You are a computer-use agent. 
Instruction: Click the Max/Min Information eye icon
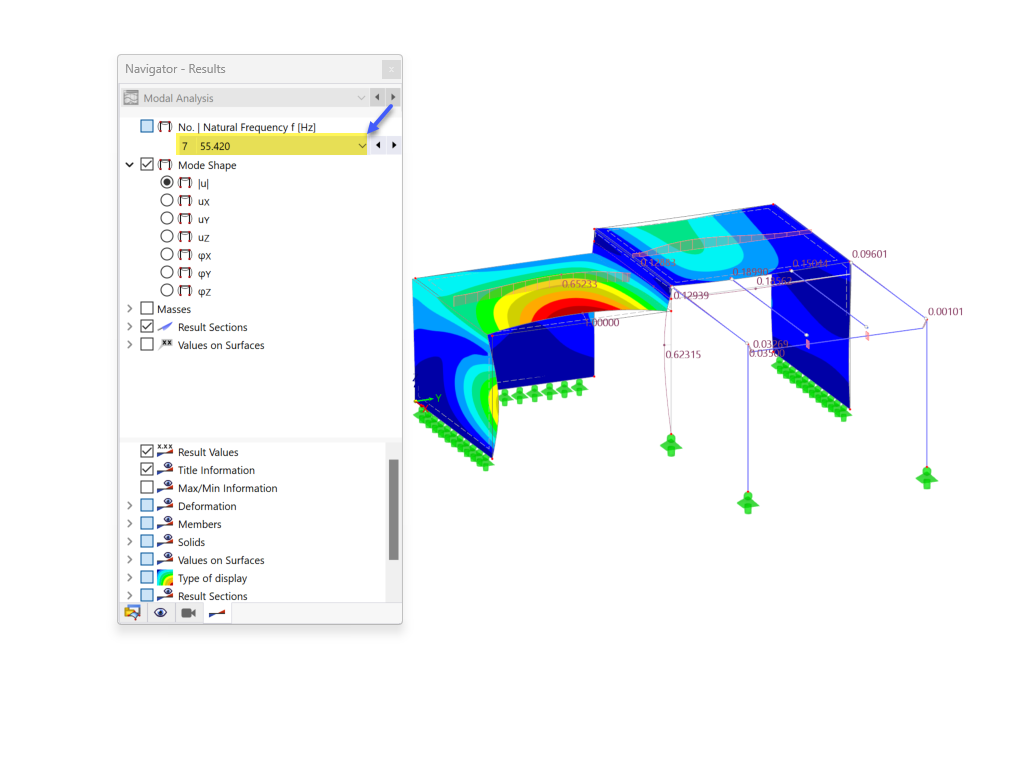[x=165, y=487]
